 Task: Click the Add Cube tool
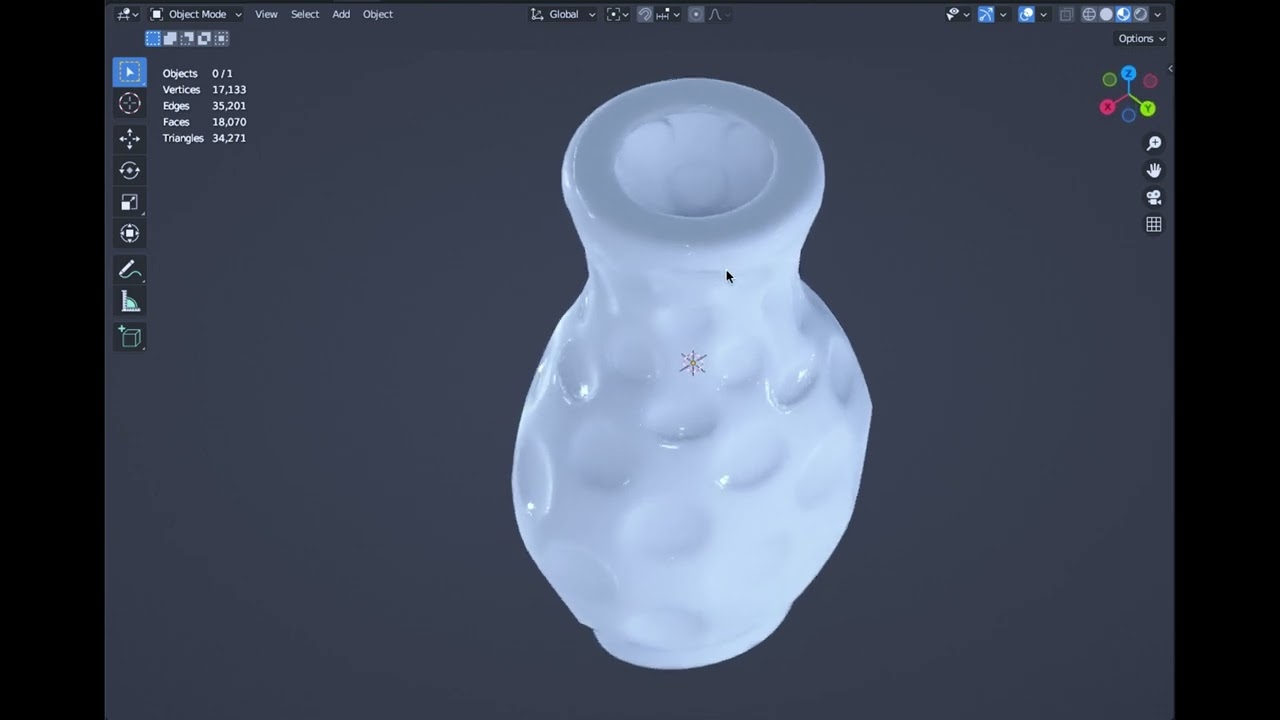pyautogui.click(x=129, y=337)
